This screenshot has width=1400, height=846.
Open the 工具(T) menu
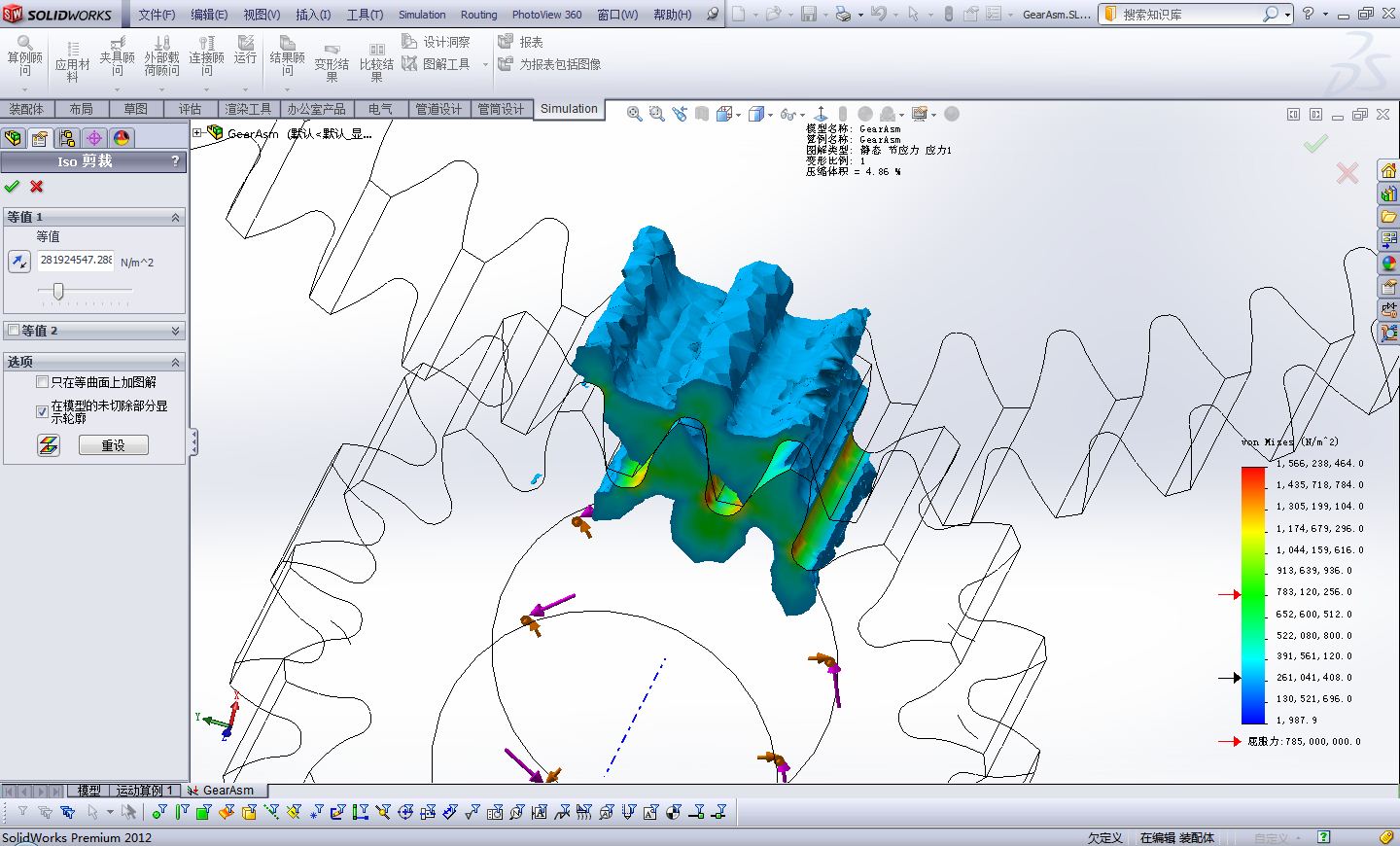[365, 15]
